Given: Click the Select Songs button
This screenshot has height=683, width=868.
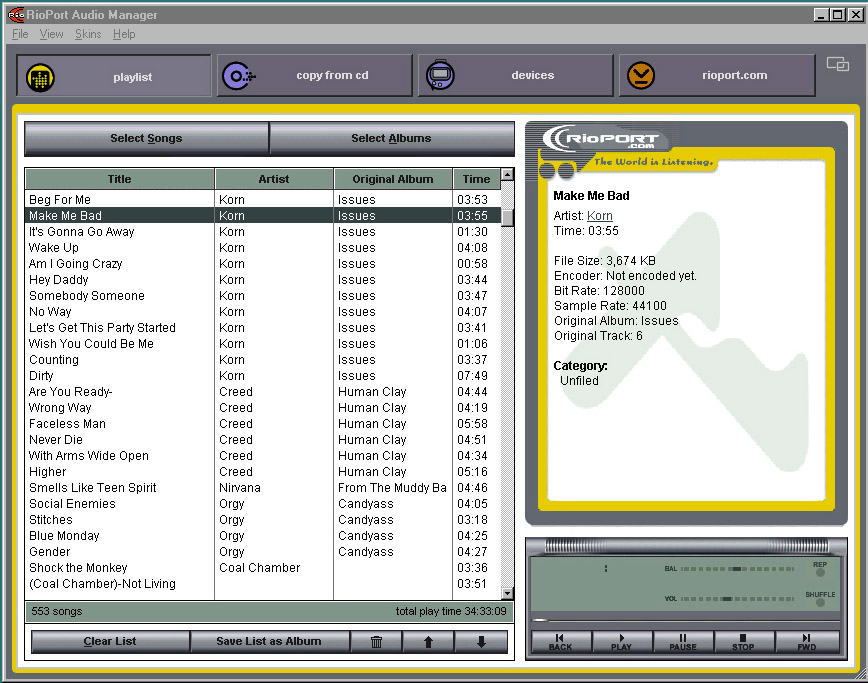Looking at the screenshot, I should [x=146, y=138].
